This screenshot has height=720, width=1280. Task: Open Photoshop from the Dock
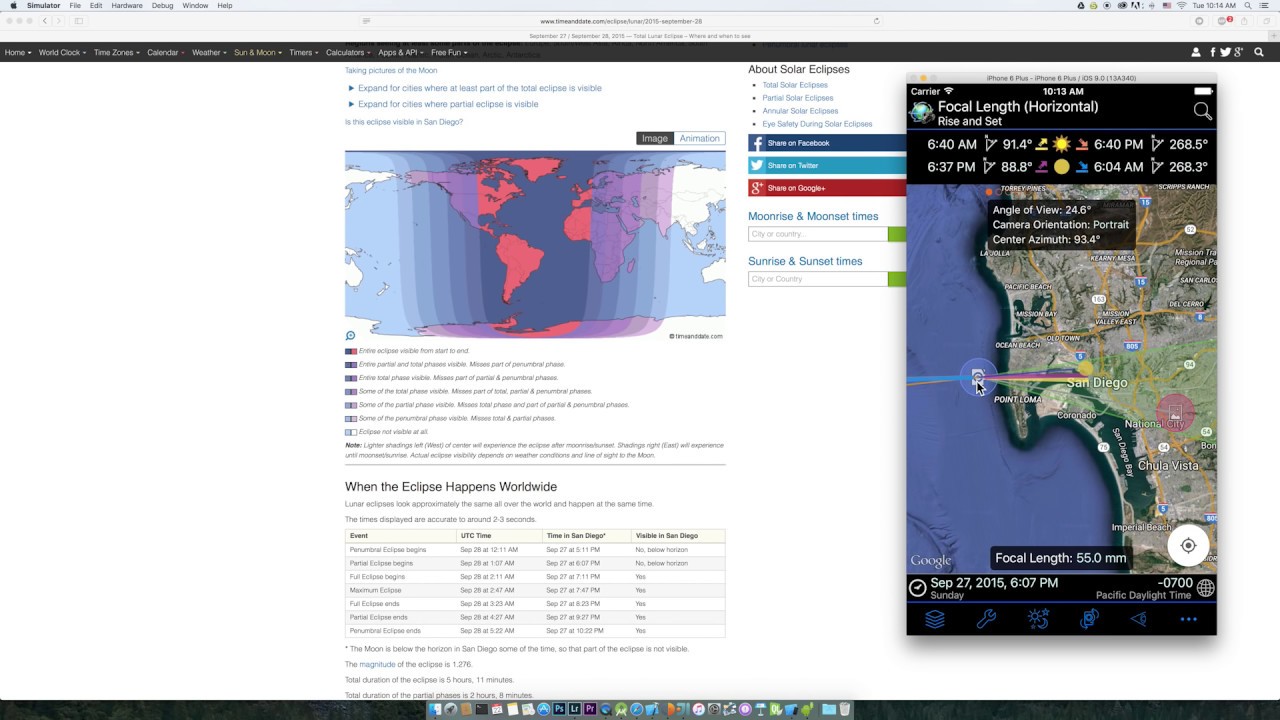[560, 709]
